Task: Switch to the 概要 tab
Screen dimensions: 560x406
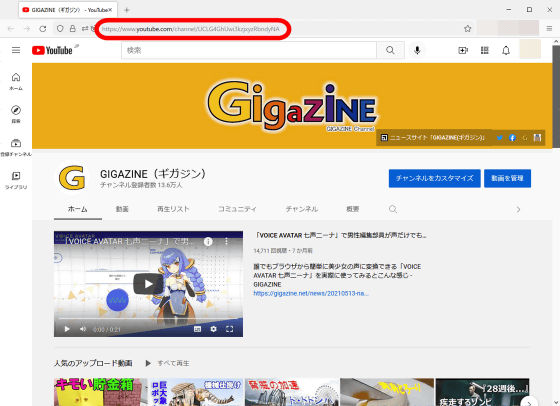Action: point(352,209)
